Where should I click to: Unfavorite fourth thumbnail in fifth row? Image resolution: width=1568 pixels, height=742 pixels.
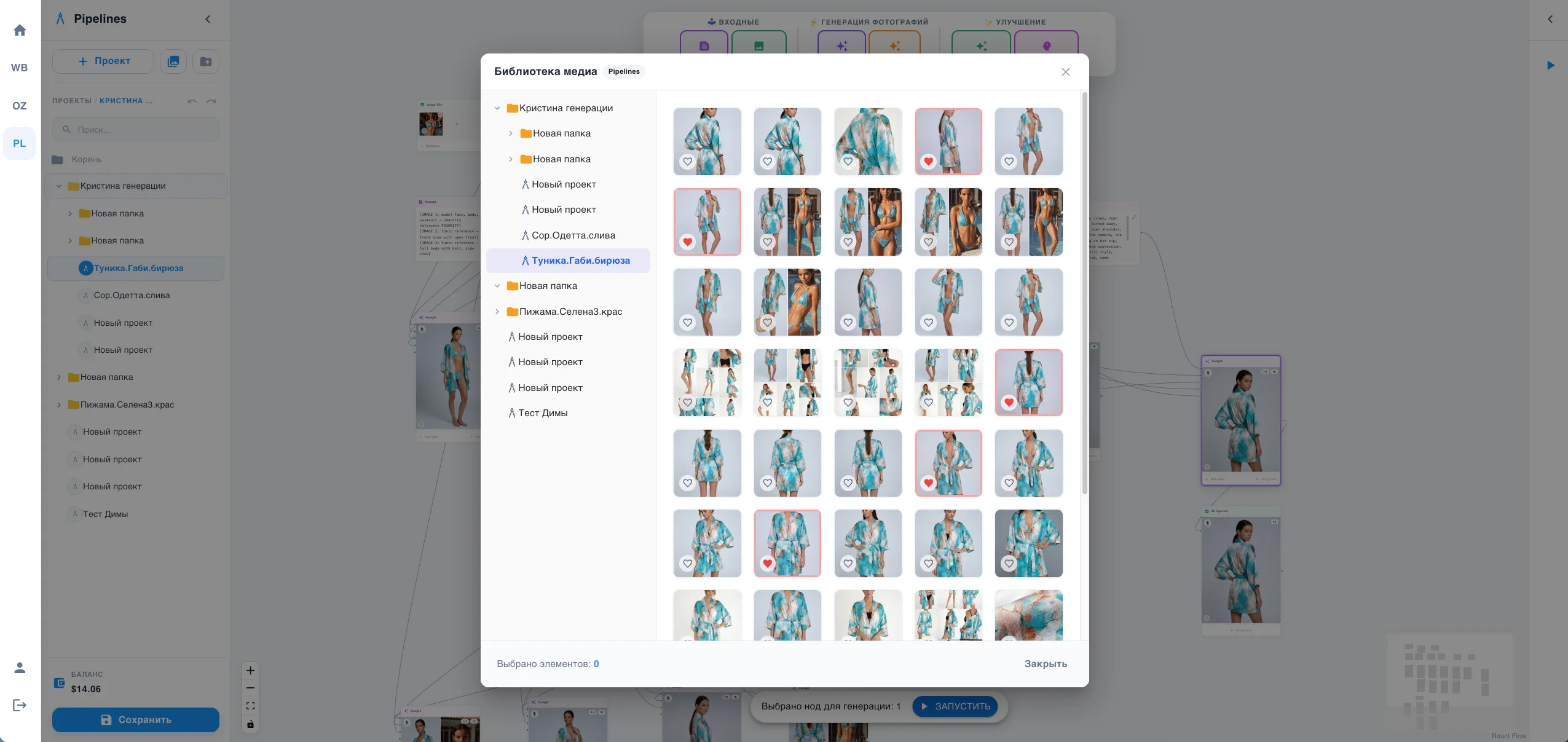(x=929, y=483)
